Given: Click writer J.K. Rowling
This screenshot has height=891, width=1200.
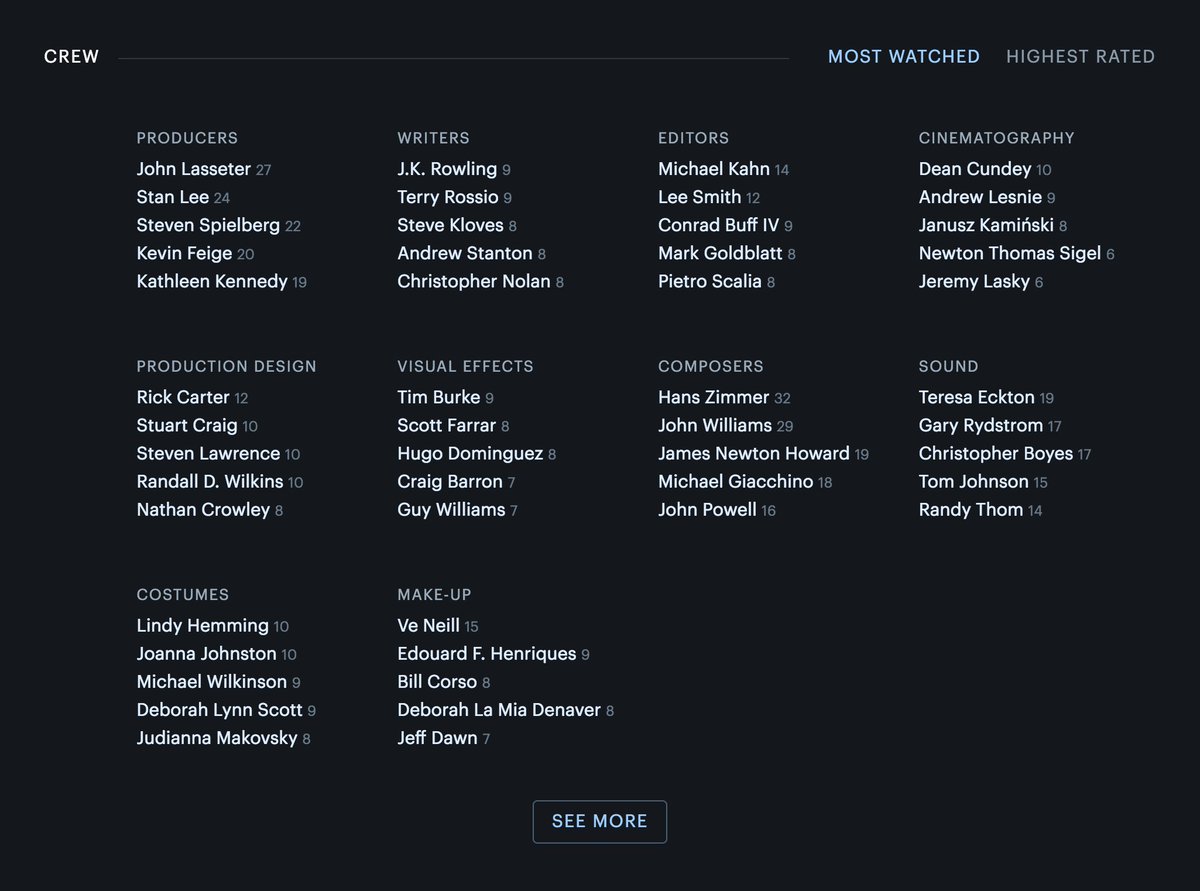Looking at the screenshot, I should pos(447,169).
